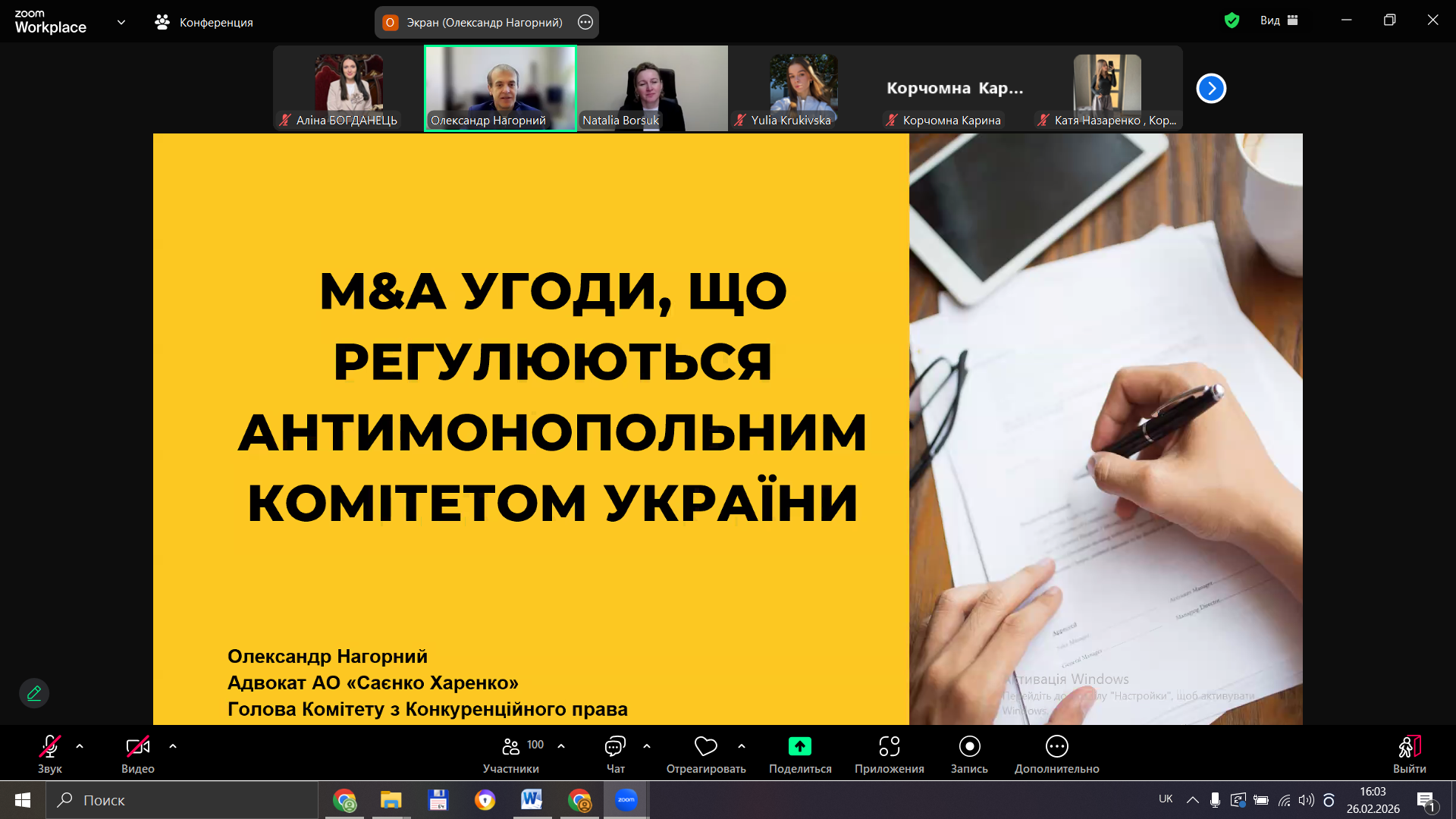1456x819 pixels.
Task: Select Natalia Borsuk video thumbnail
Action: 652,88
